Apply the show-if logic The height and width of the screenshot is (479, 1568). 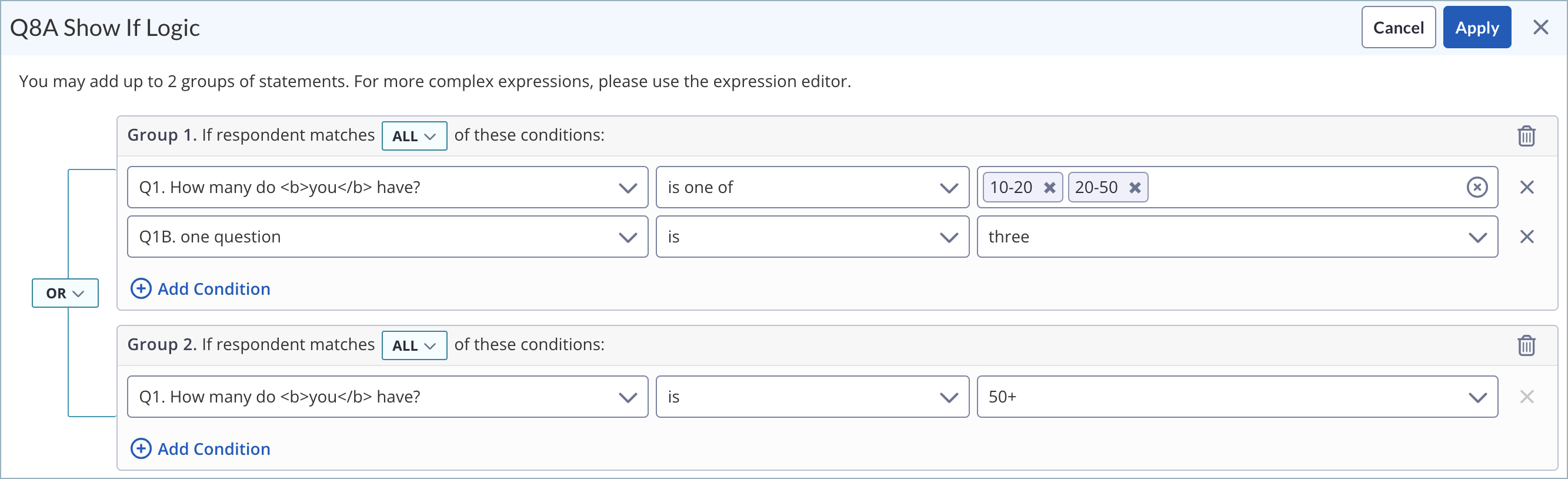1477,28
